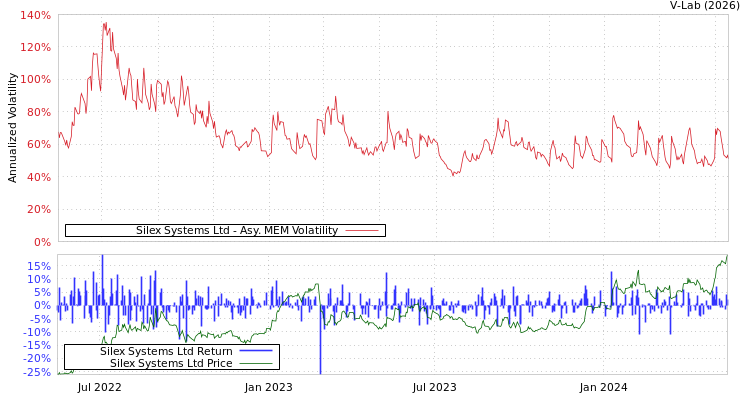Click the lowest volatility trough near 40%
This screenshot has width=750, height=400.
click(x=453, y=174)
